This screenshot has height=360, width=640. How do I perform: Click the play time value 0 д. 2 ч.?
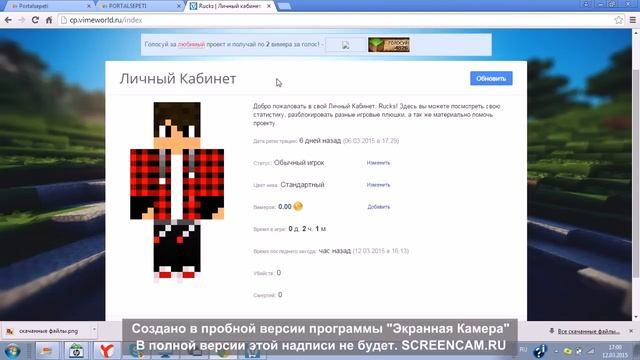pos(308,229)
